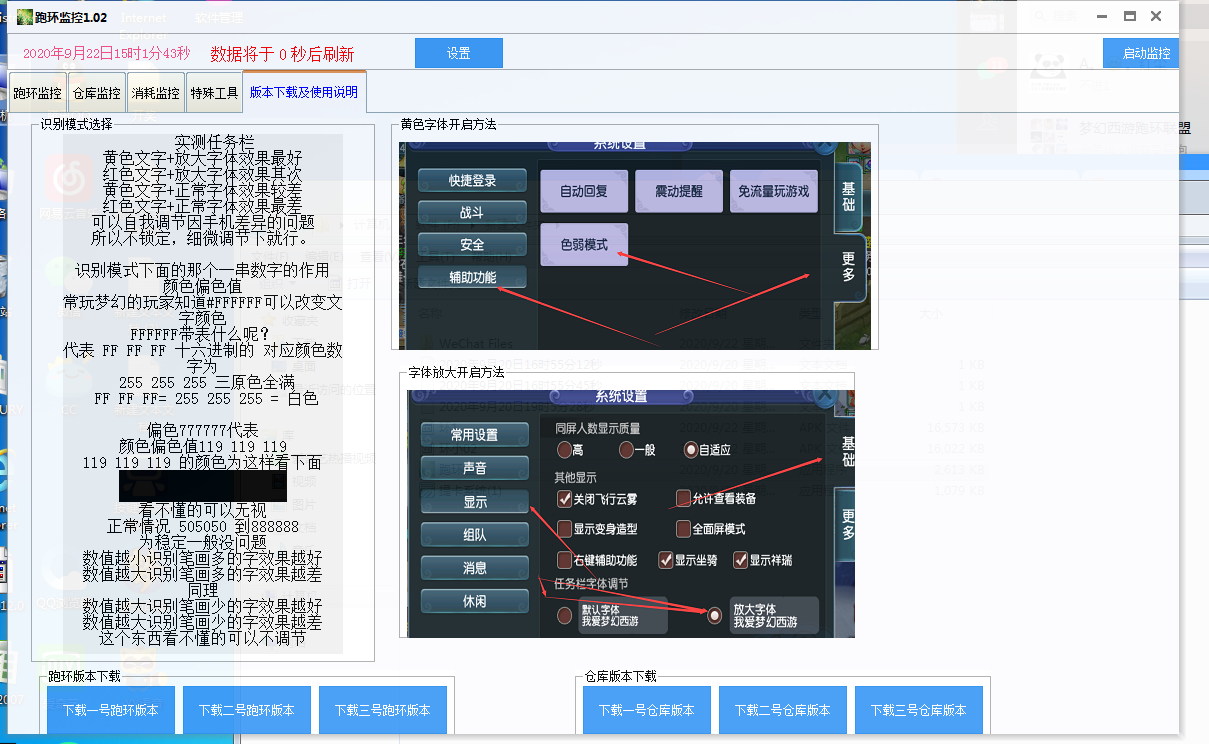Select the 默认字体 radio button
The width and height of the screenshot is (1209, 744).
565,615
